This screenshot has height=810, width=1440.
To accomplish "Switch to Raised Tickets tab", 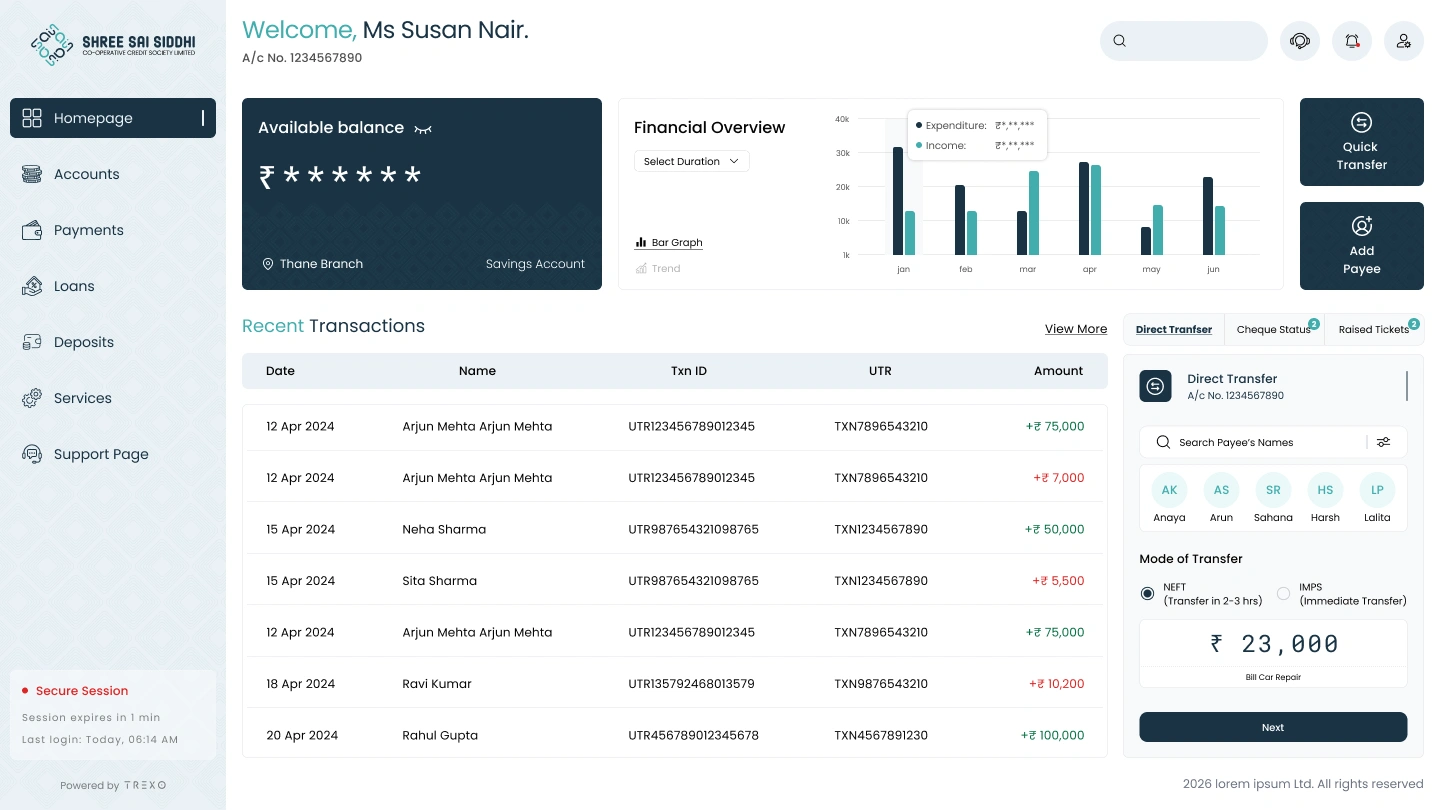I will (x=1374, y=329).
